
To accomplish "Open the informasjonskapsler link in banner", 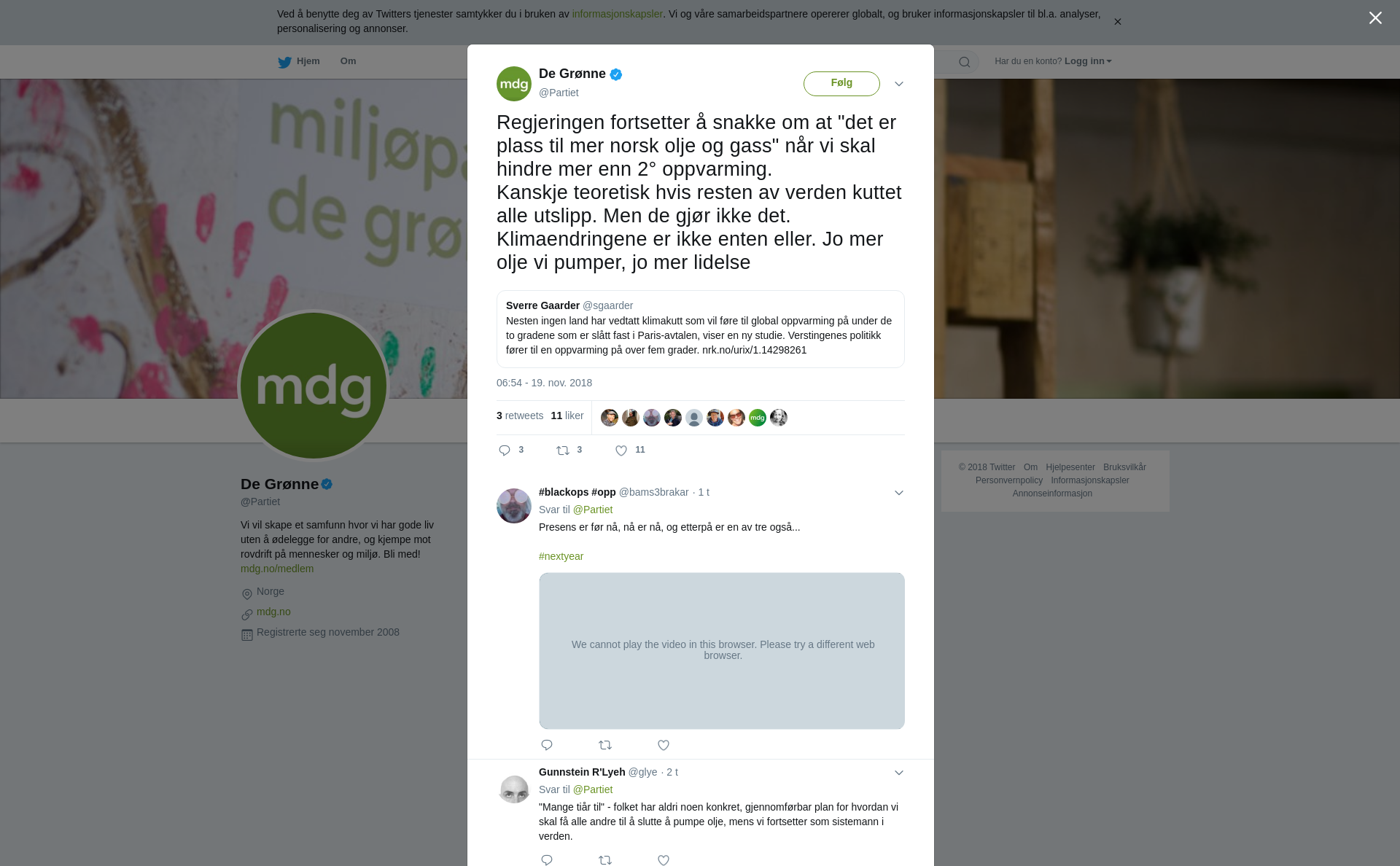I will point(617,14).
